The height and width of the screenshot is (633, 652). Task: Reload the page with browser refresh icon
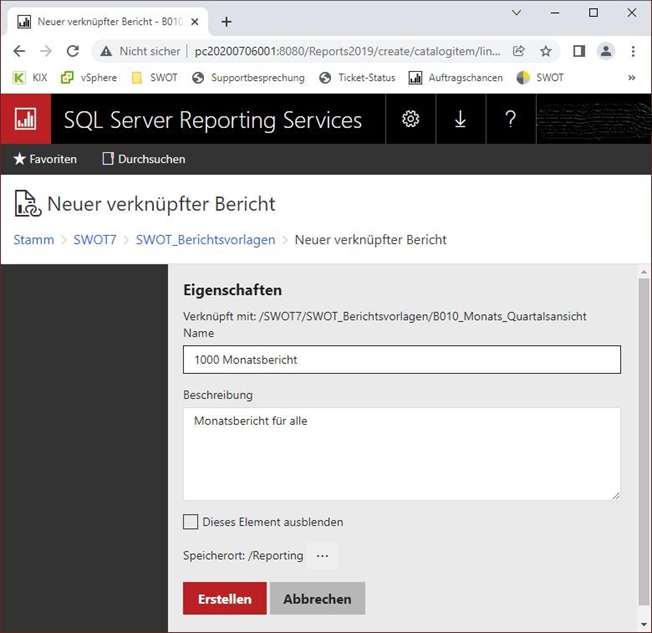[x=72, y=51]
